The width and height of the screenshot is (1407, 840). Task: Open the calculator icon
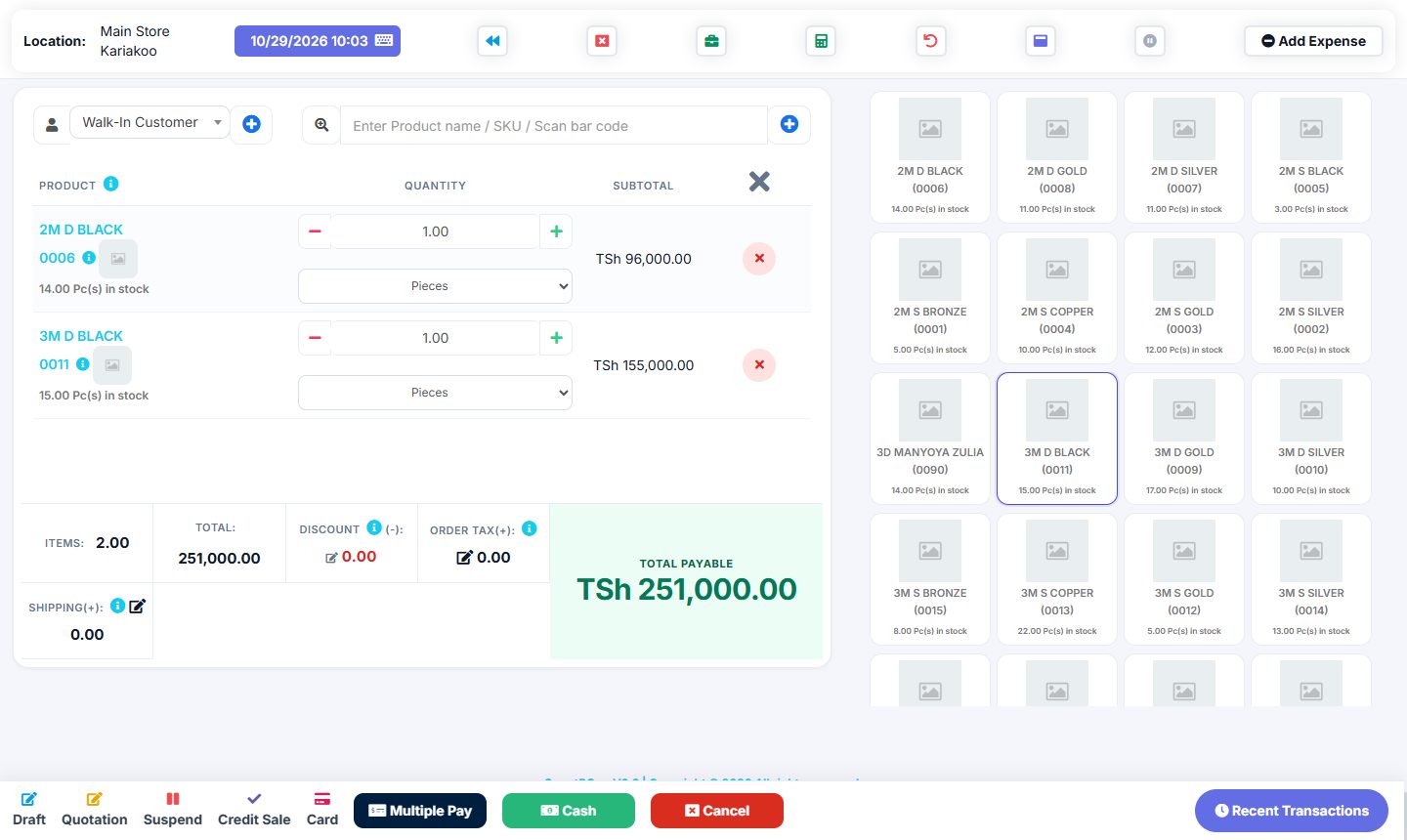point(821,41)
